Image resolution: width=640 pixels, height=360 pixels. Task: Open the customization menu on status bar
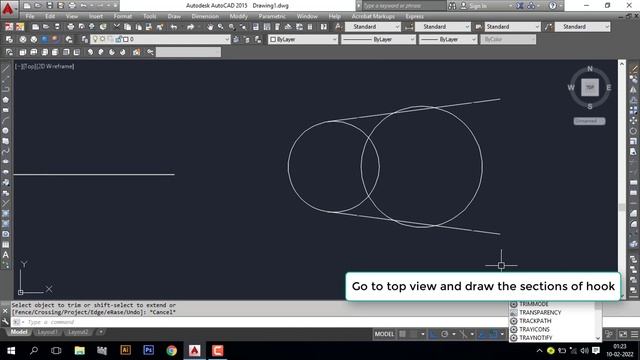(x=634, y=334)
